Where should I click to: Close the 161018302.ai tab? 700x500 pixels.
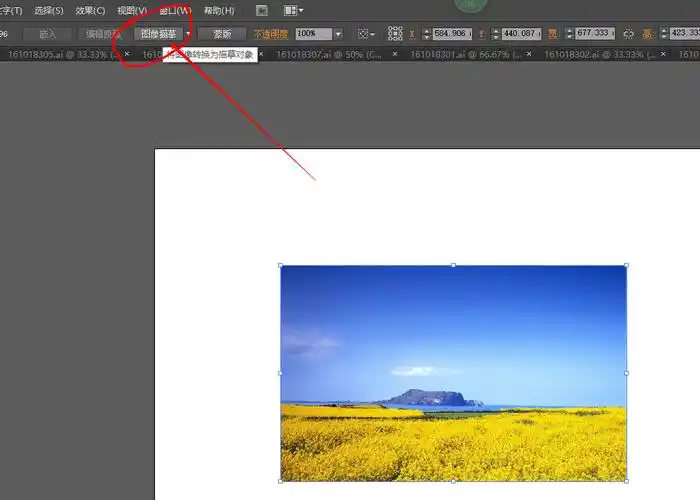pos(663,54)
